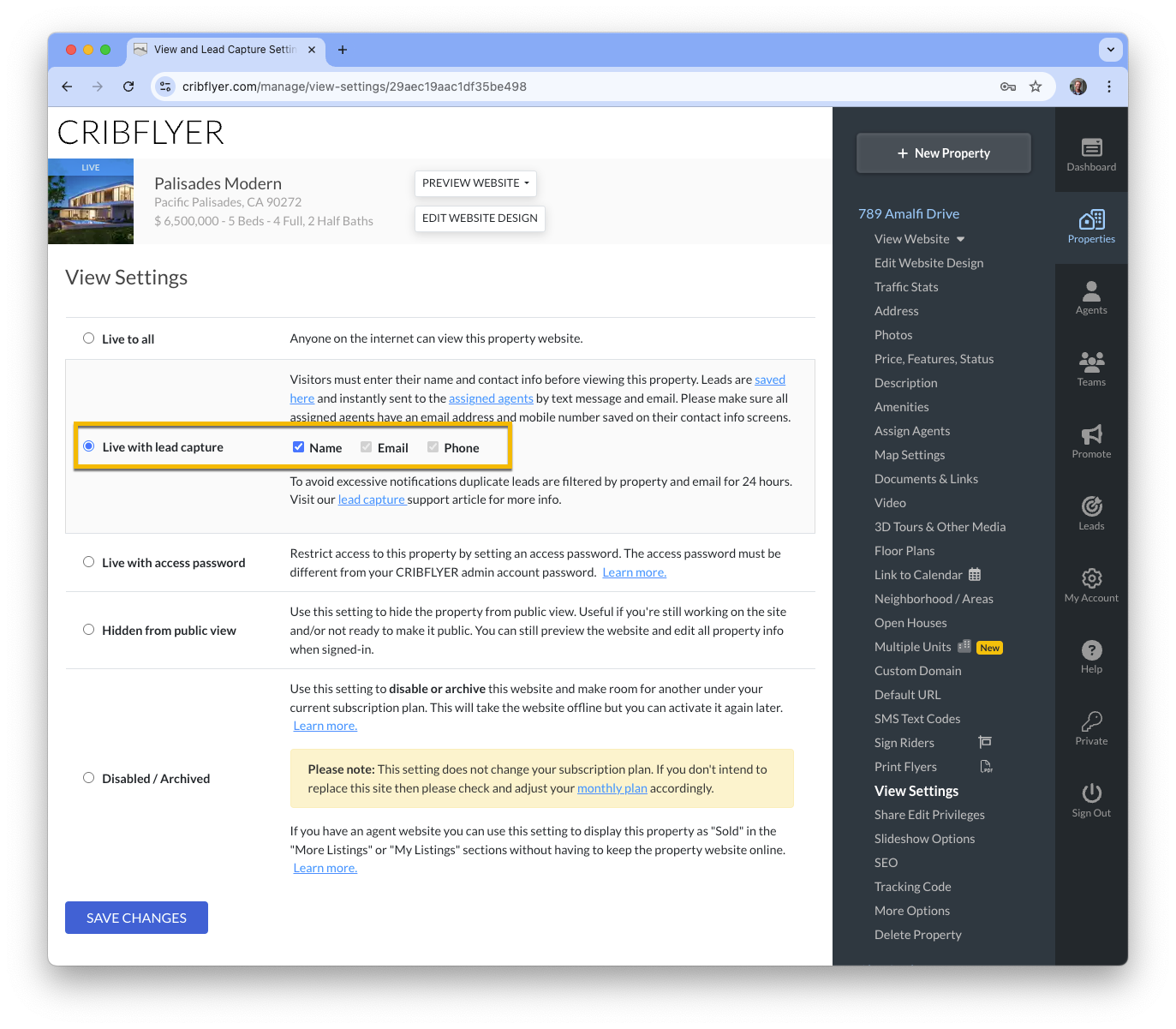Open the Help question mark icon
Viewport: 1176px width, 1029px height.
tap(1091, 649)
